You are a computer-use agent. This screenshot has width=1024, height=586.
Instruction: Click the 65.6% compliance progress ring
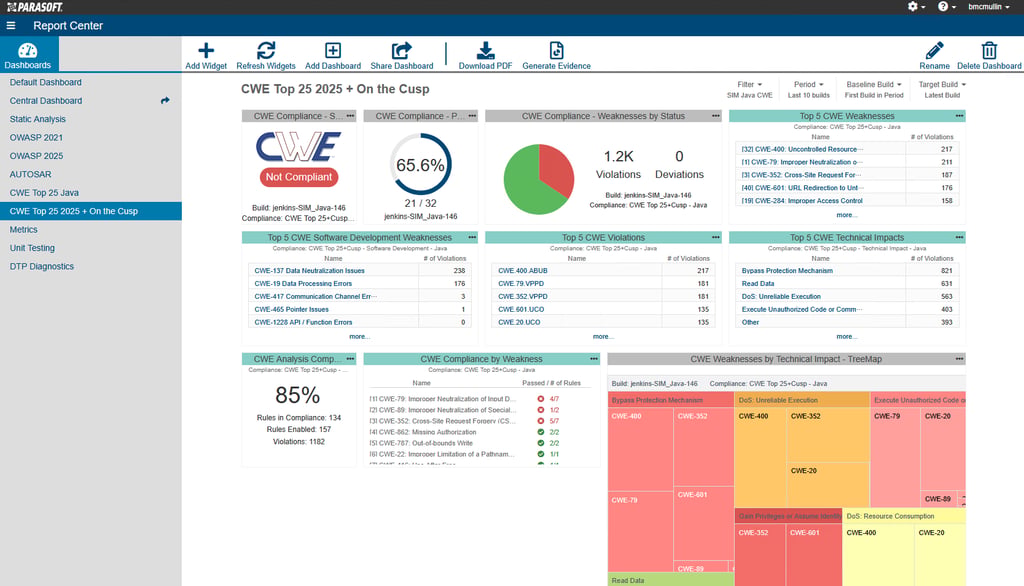pos(420,165)
